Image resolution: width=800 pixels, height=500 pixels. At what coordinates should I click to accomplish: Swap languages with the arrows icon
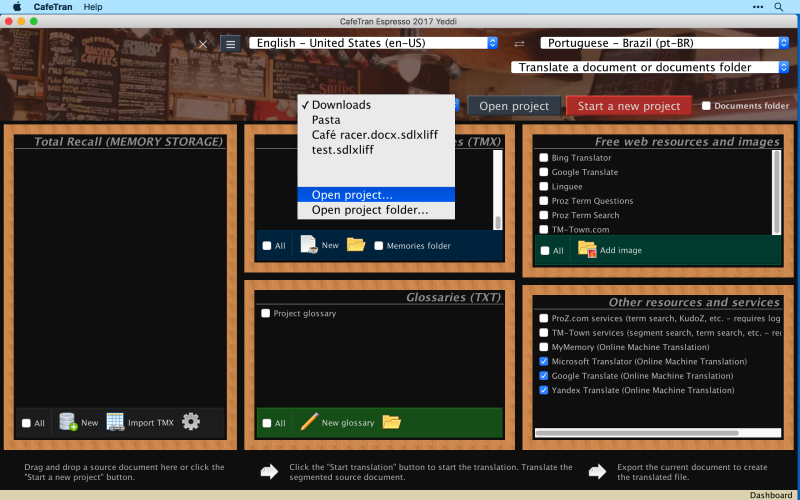(519, 44)
